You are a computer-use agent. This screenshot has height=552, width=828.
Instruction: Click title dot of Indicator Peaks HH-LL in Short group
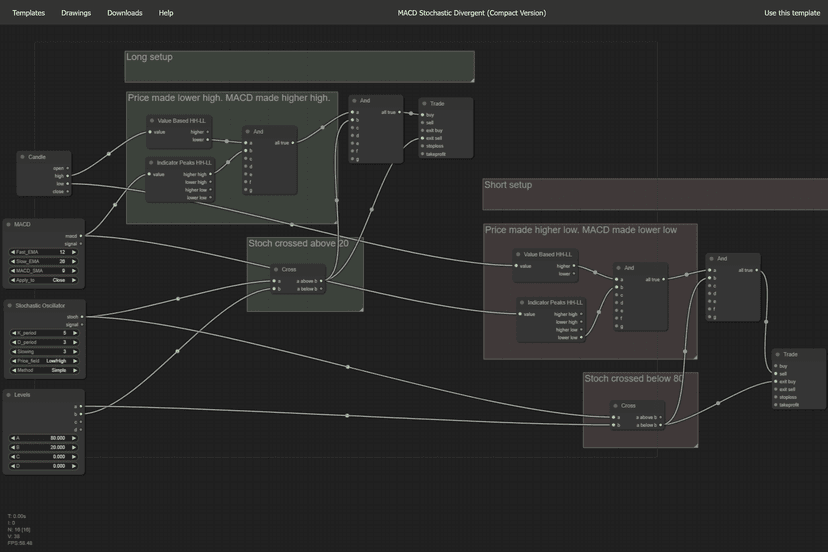(x=522, y=303)
